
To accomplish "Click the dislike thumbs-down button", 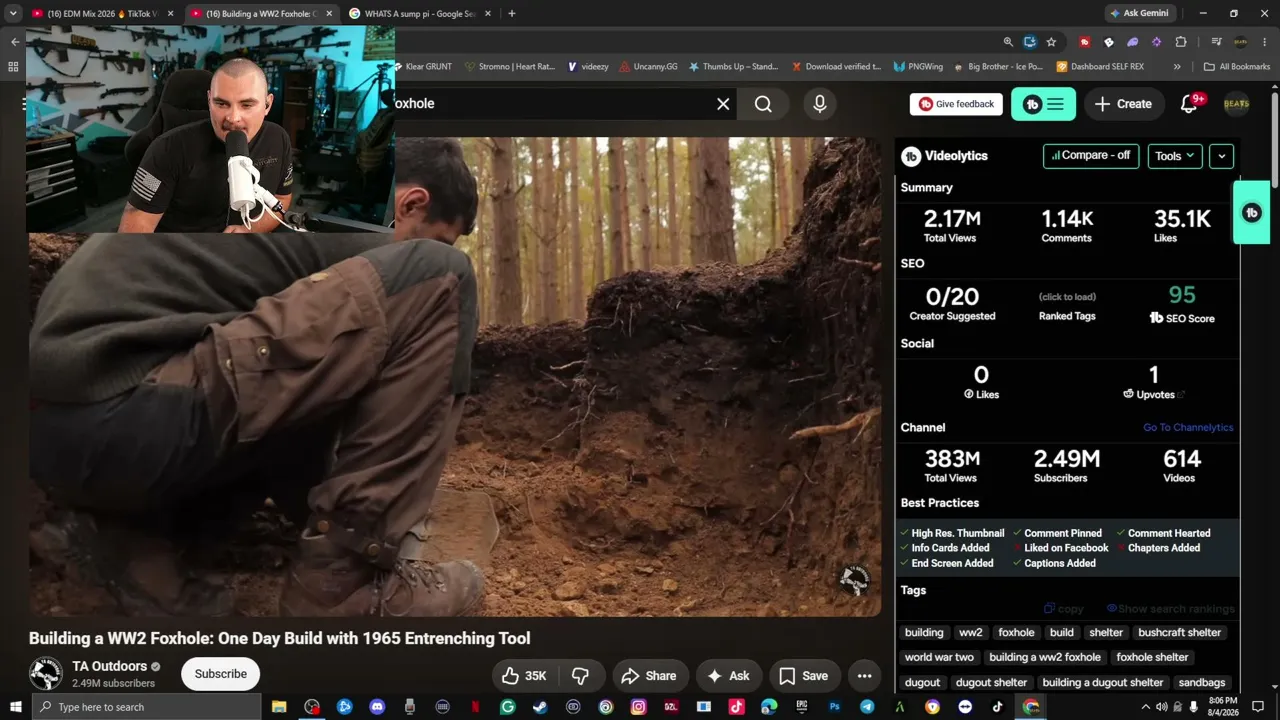I will 580,676.
